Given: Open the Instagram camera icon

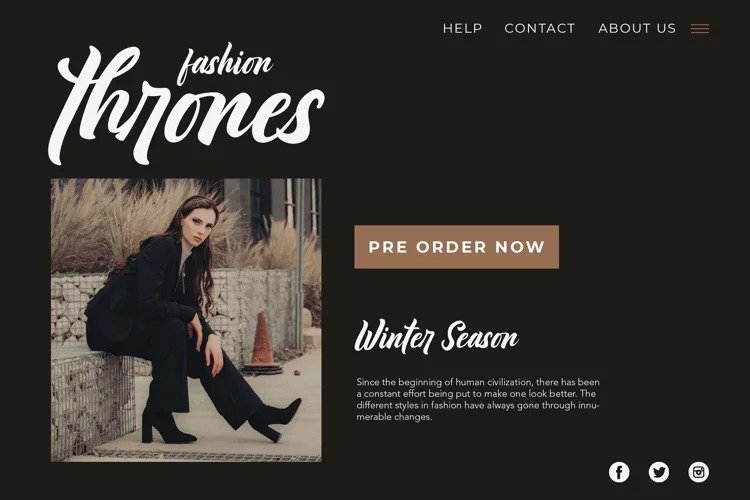Looking at the screenshot, I should 698,472.
